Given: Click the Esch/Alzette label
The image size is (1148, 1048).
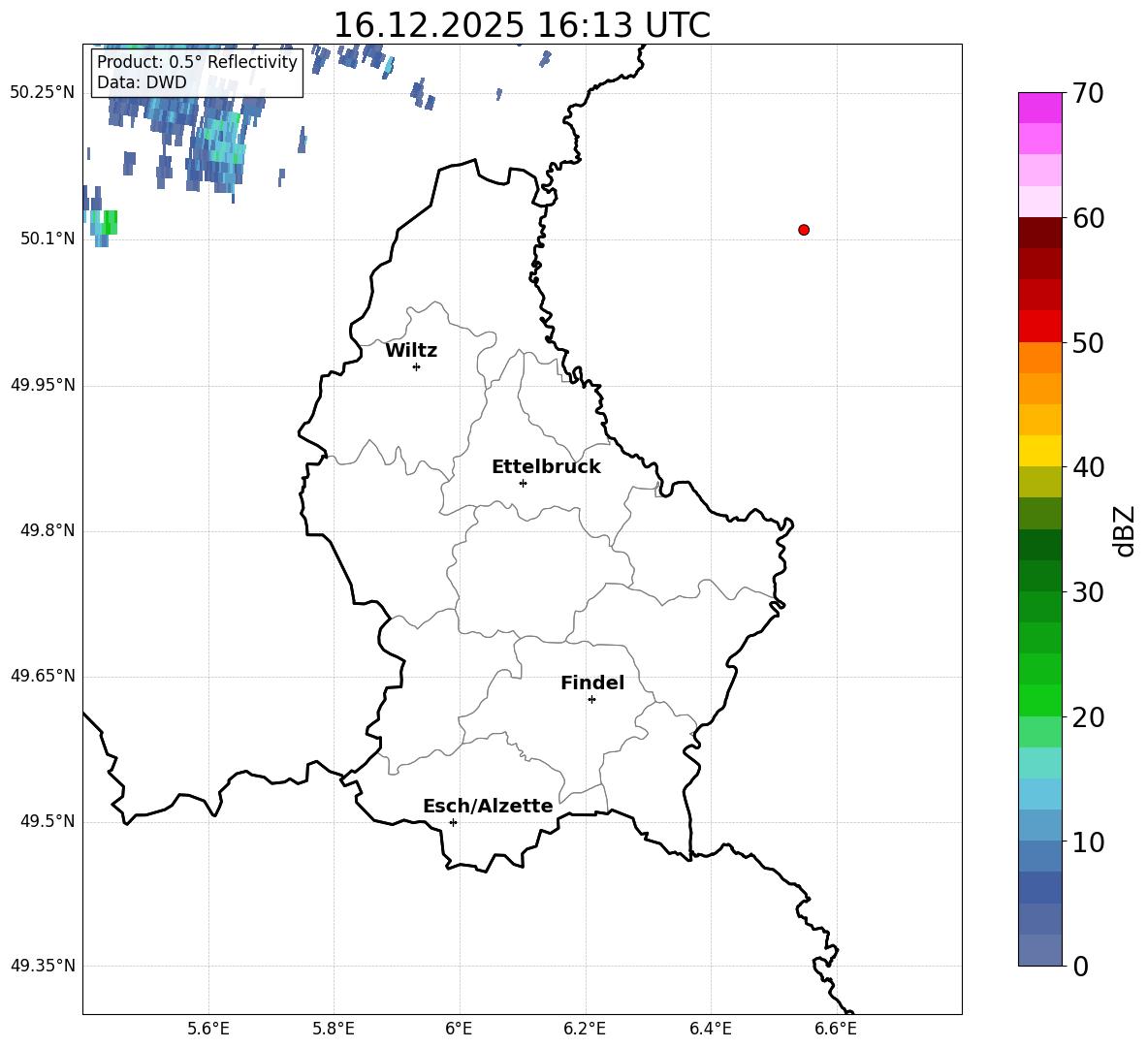Looking at the screenshot, I should coord(488,806).
